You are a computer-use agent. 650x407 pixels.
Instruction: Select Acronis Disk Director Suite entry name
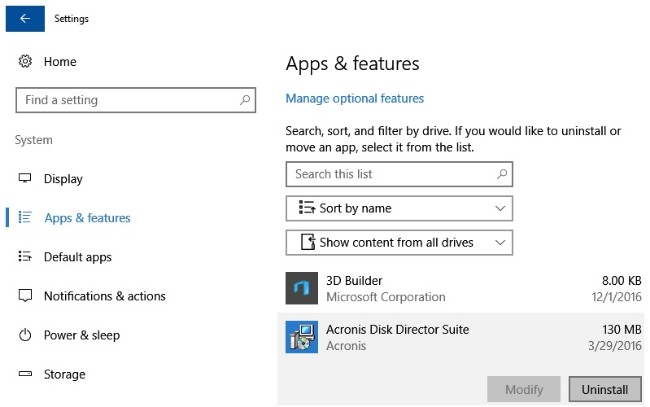pos(398,329)
